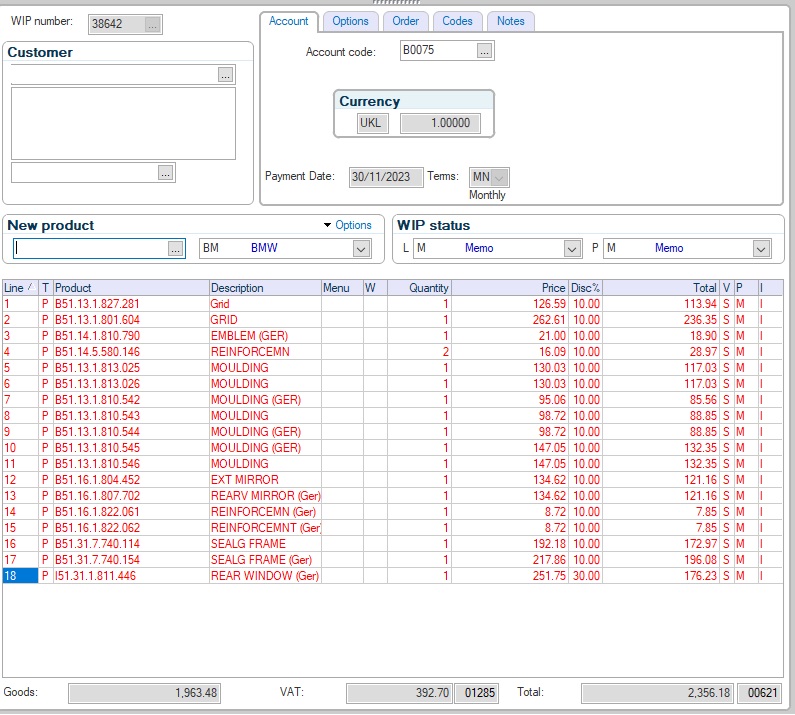The width and height of the screenshot is (795, 715).
Task: Open the Codes tab
Action: (x=457, y=21)
